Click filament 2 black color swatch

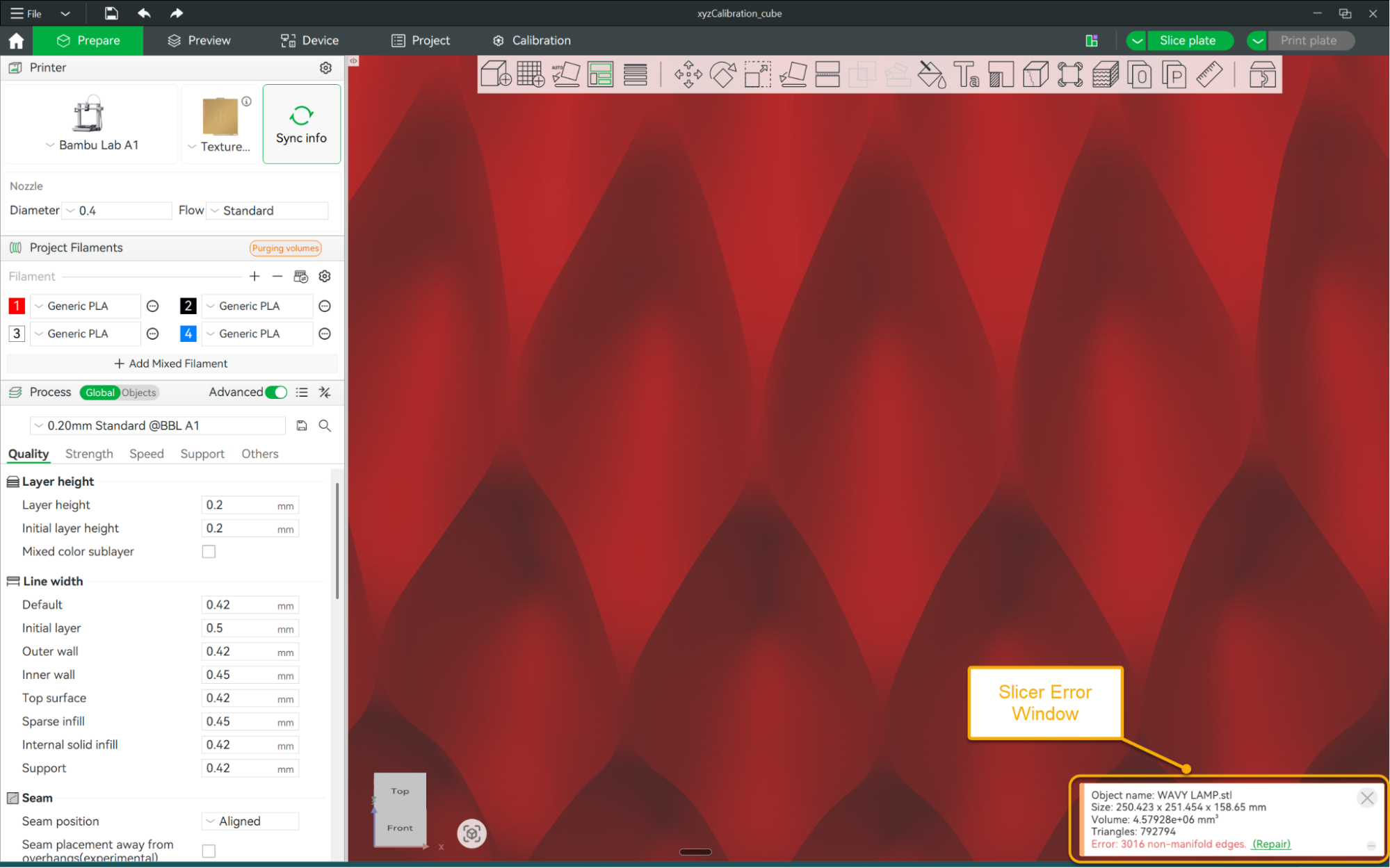tap(188, 306)
